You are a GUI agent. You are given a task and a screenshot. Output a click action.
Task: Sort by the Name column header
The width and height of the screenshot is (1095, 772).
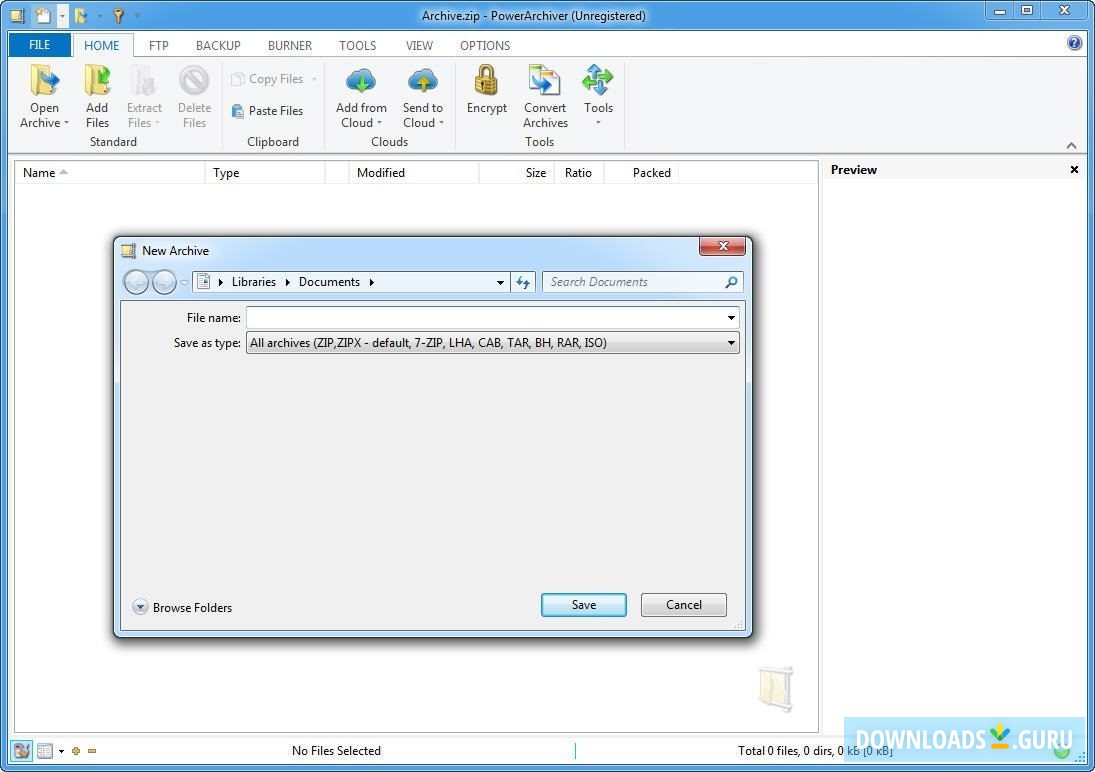[x=110, y=173]
